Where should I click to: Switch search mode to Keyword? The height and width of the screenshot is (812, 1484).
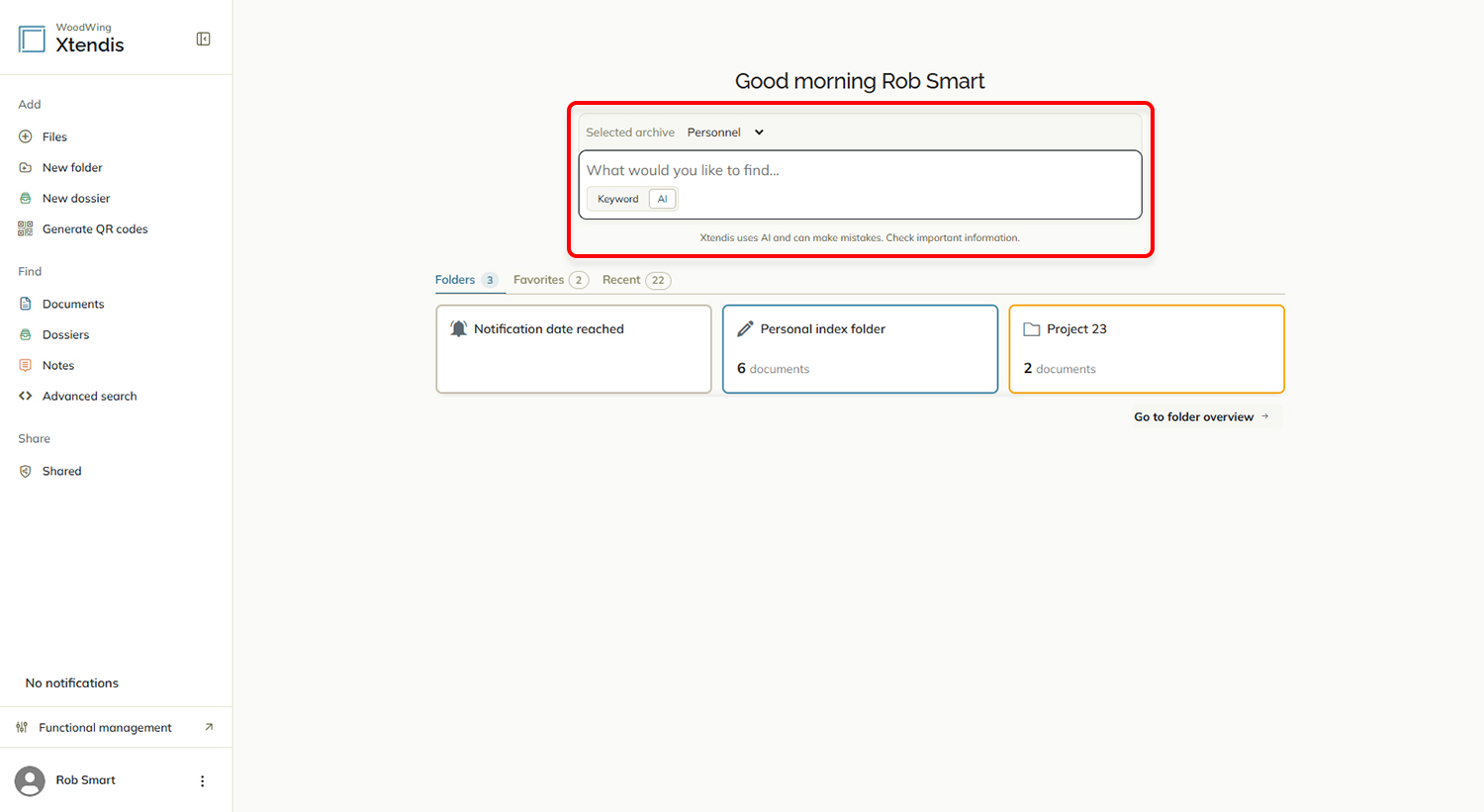pyautogui.click(x=618, y=199)
